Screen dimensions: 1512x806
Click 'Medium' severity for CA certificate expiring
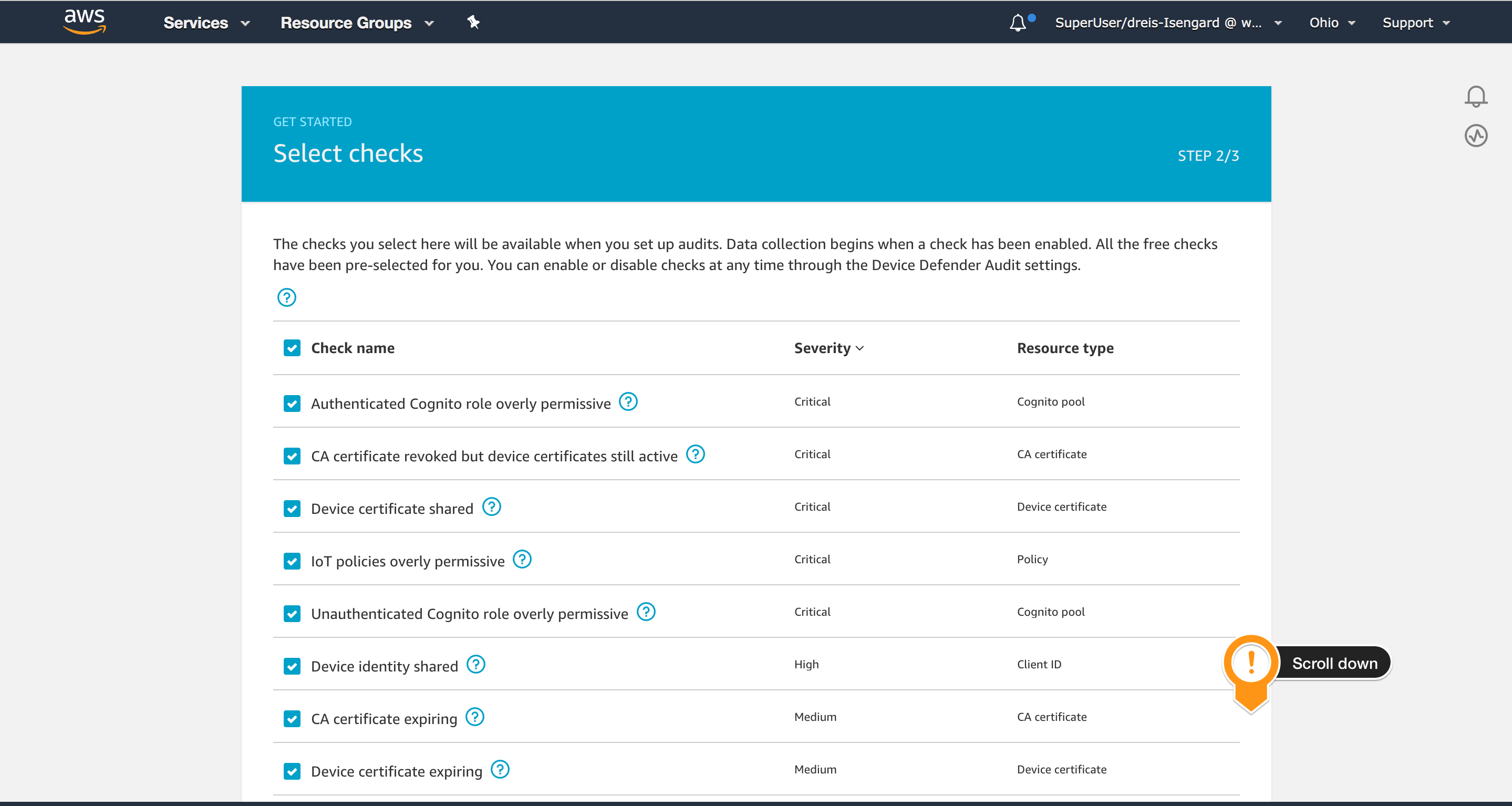click(x=815, y=716)
